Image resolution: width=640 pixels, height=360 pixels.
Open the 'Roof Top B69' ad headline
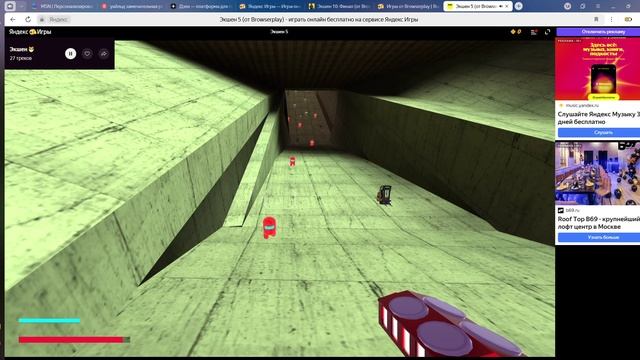click(x=599, y=223)
